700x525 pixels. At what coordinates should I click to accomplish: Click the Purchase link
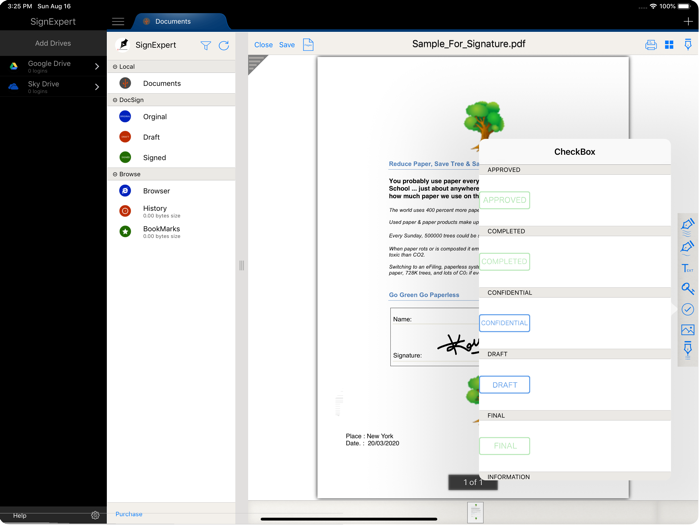pyautogui.click(x=129, y=514)
